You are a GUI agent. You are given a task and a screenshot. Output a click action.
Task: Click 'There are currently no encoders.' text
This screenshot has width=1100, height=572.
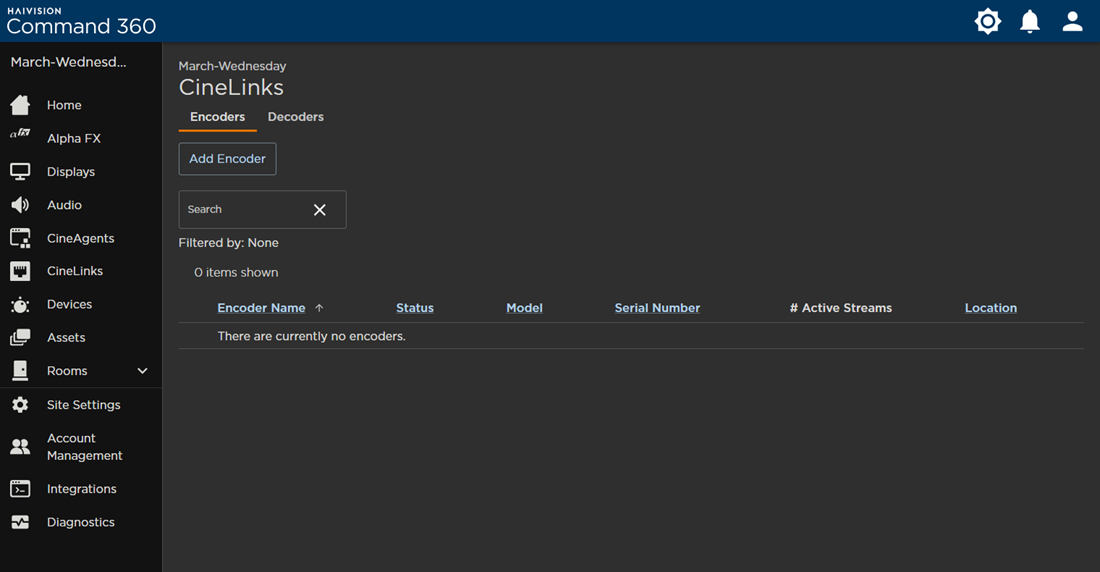click(311, 336)
